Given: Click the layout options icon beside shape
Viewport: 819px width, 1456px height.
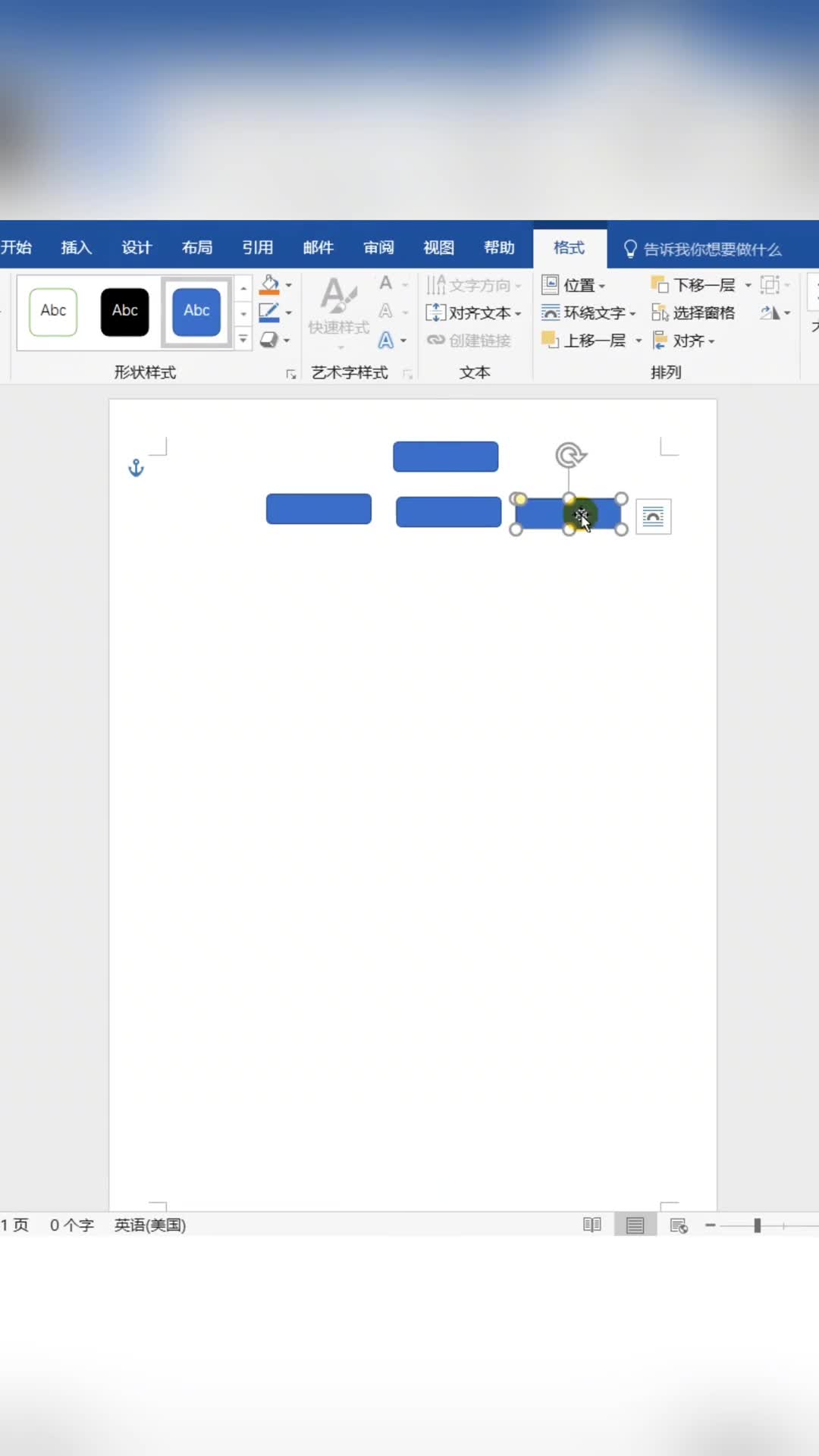Looking at the screenshot, I should pos(653,517).
